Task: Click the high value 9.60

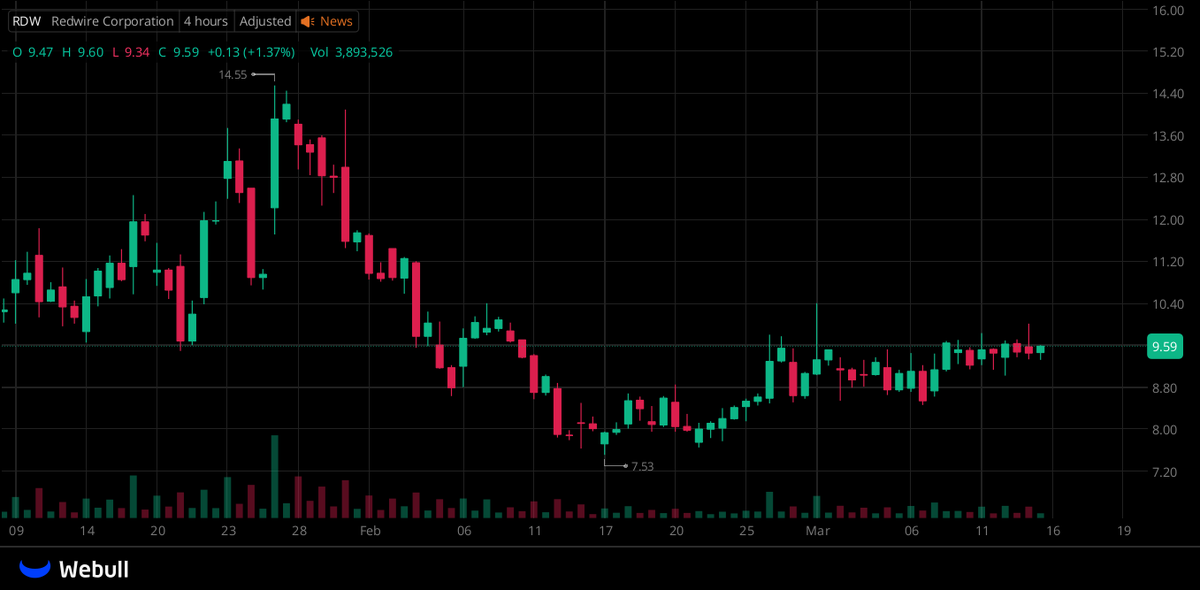Action: (x=90, y=52)
